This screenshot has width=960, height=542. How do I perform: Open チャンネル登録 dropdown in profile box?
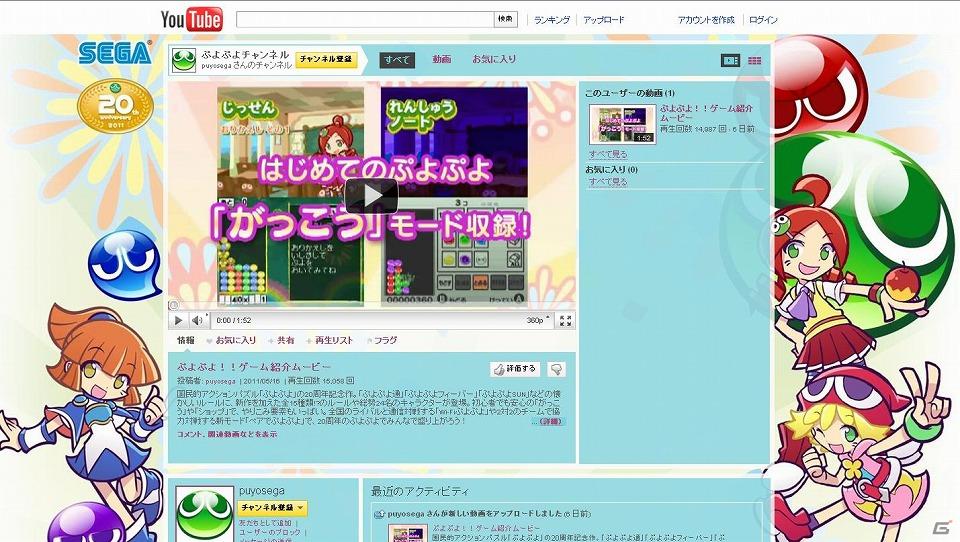pos(272,508)
